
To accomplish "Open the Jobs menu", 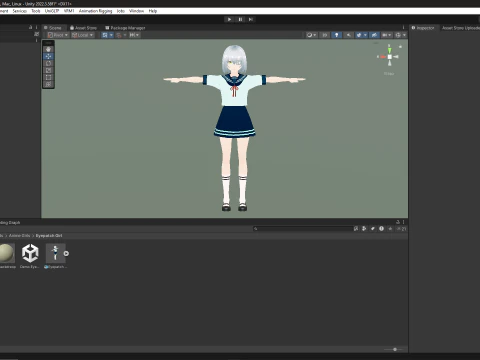I will tap(121, 11).
